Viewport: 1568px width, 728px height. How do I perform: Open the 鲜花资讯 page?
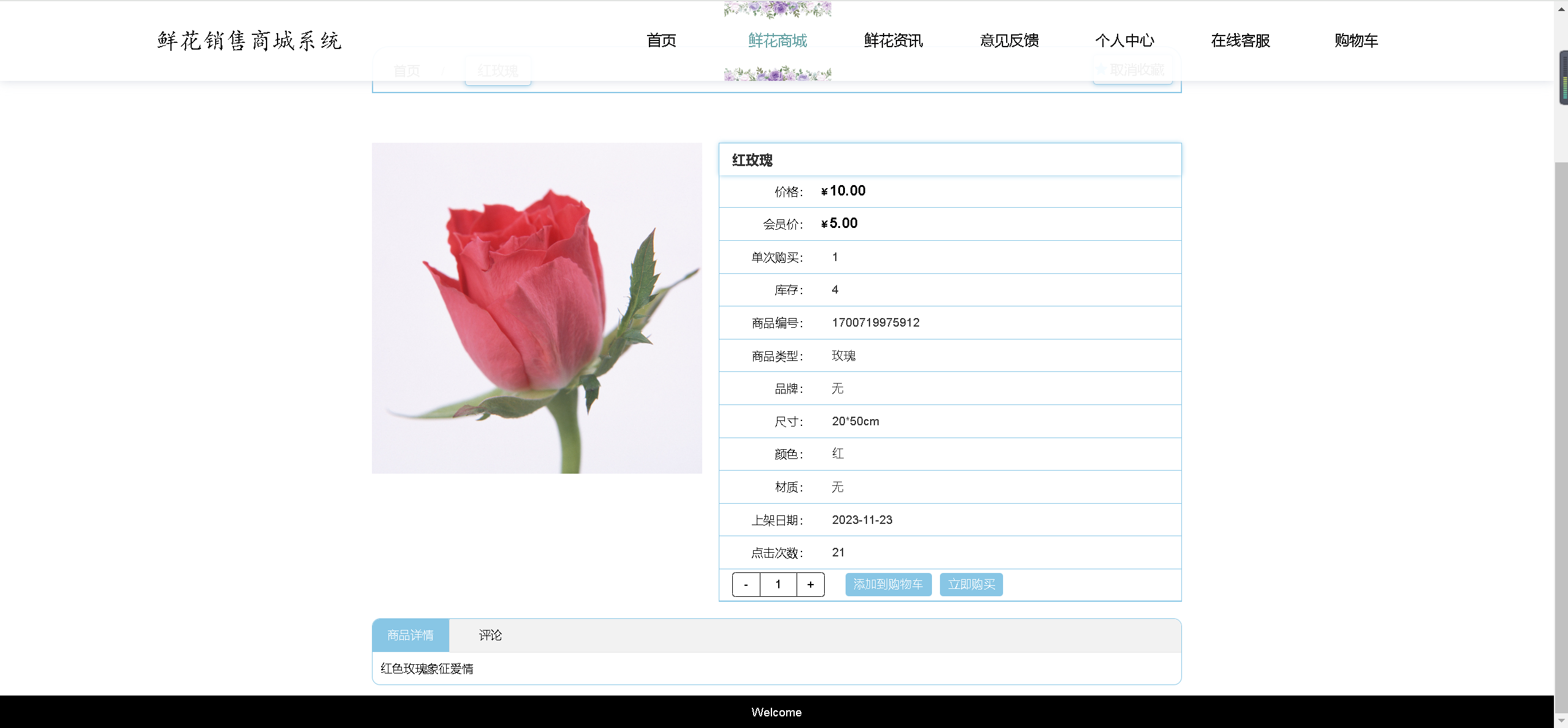coord(893,40)
